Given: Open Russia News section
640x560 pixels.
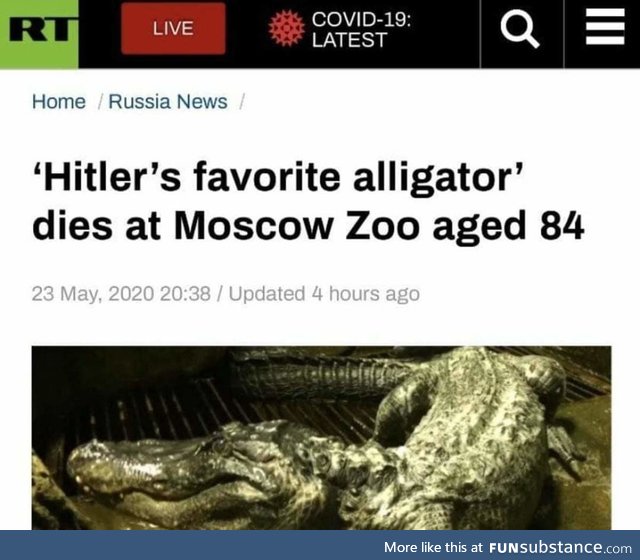Looking at the screenshot, I should (168, 102).
